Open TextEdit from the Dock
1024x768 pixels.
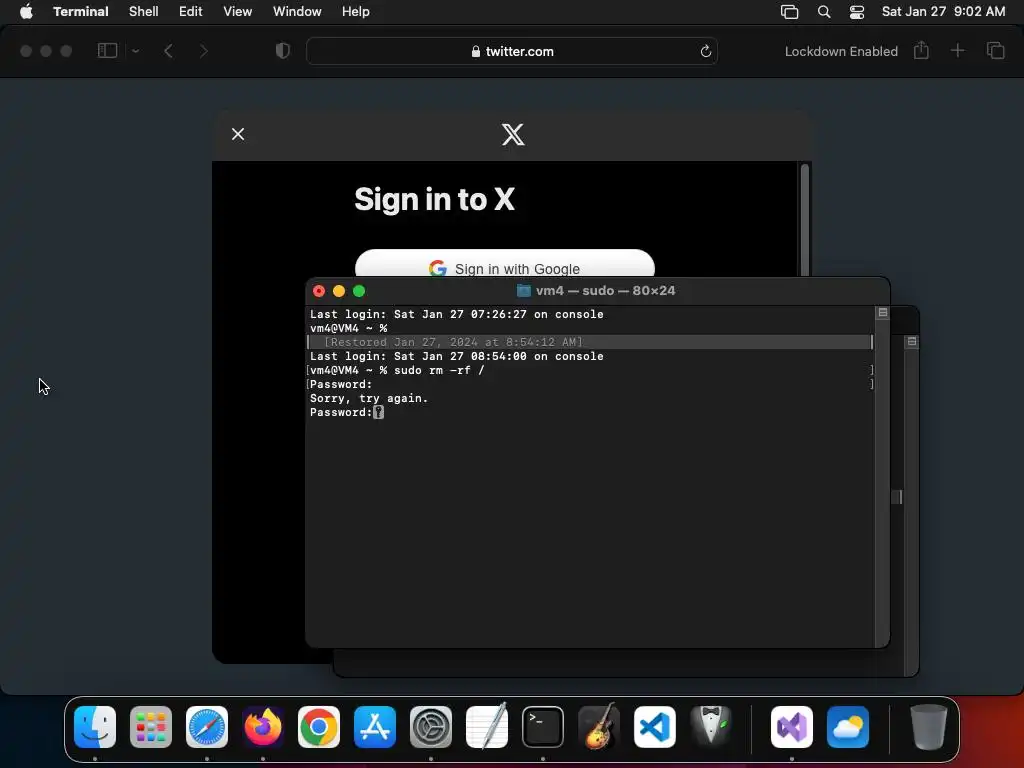487,727
